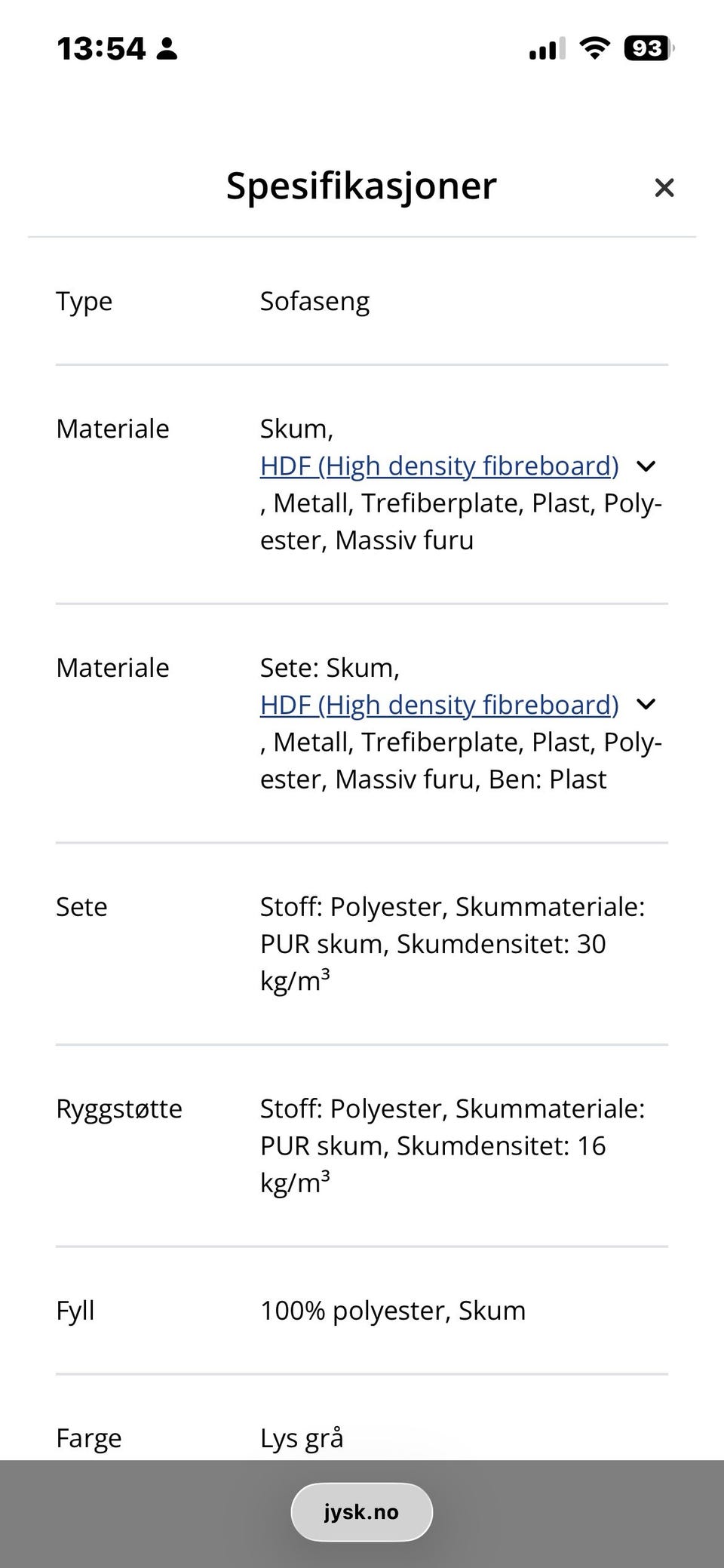Screen dimensions: 724x1568
Task: Tap the Sete specification row label
Action: pos(81,906)
